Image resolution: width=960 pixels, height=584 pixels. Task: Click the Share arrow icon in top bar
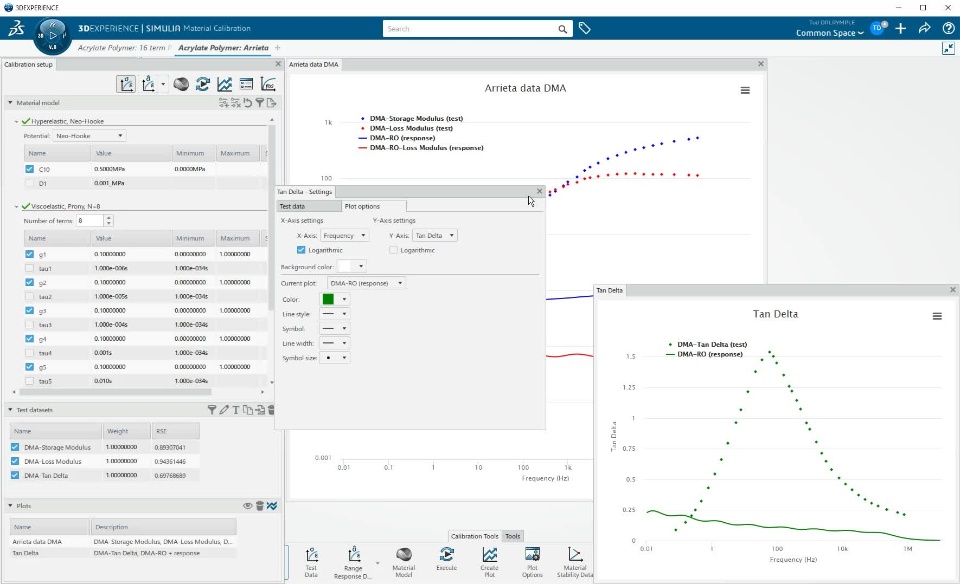tap(924, 28)
